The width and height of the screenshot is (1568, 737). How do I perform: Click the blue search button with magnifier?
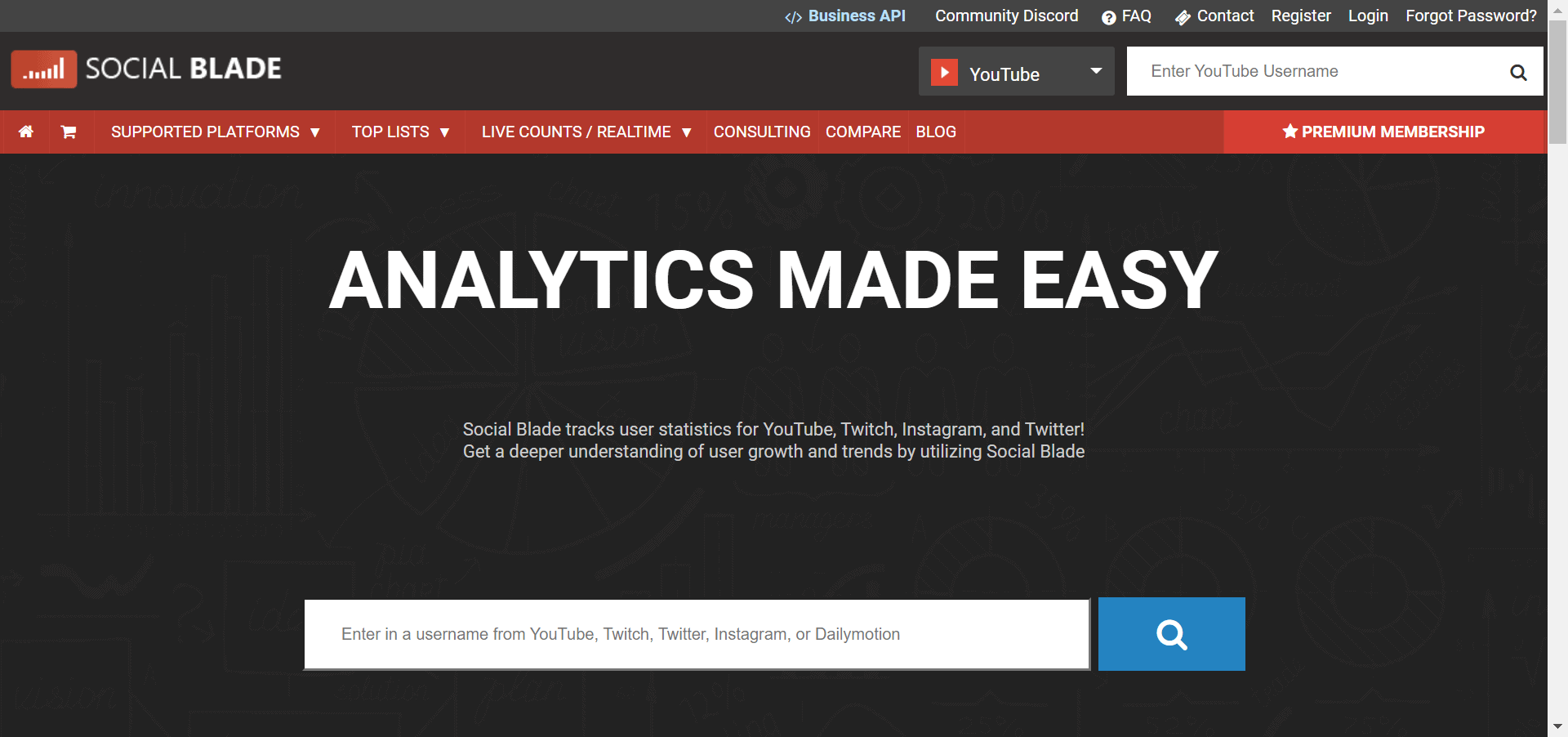coord(1171,634)
